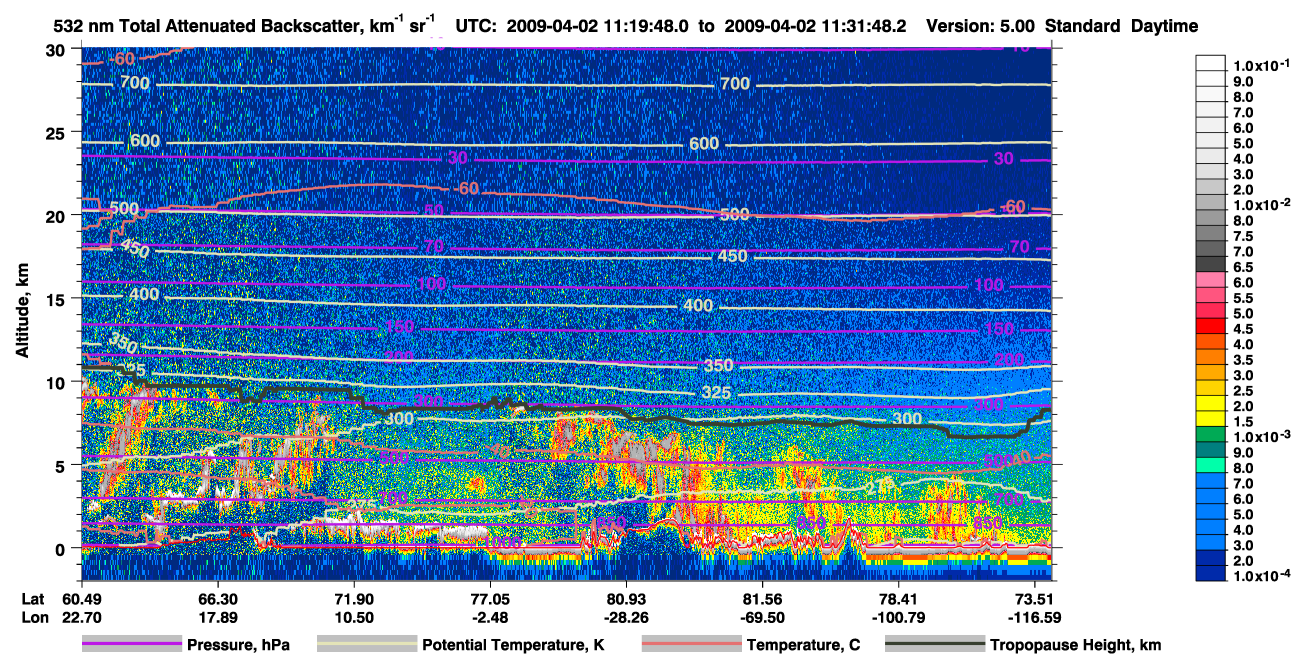
Task: Click the white top swatch of the colorbar
Action: tap(1211, 63)
